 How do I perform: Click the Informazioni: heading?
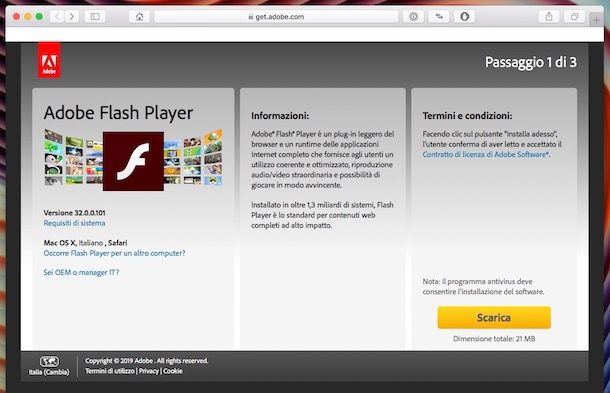[280, 116]
